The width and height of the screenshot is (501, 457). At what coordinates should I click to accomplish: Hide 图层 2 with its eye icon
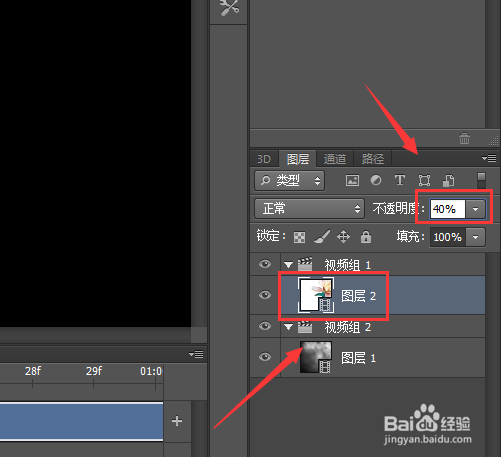(x=265, y=295)
